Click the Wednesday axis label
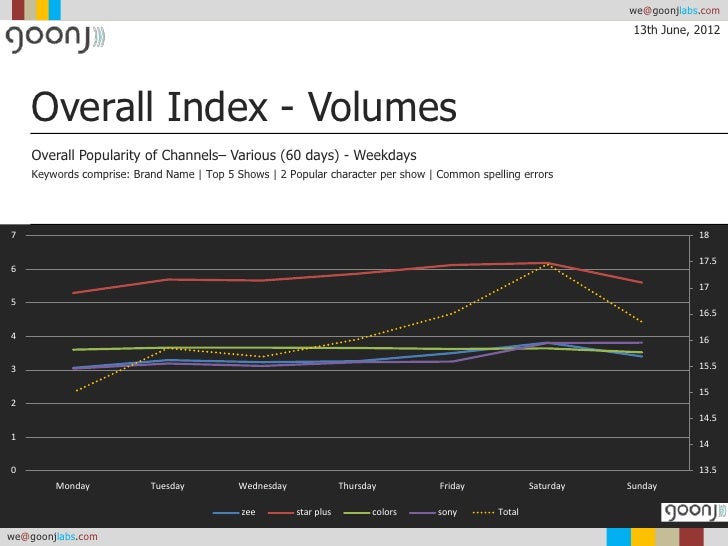 click(x=262, y=486)
